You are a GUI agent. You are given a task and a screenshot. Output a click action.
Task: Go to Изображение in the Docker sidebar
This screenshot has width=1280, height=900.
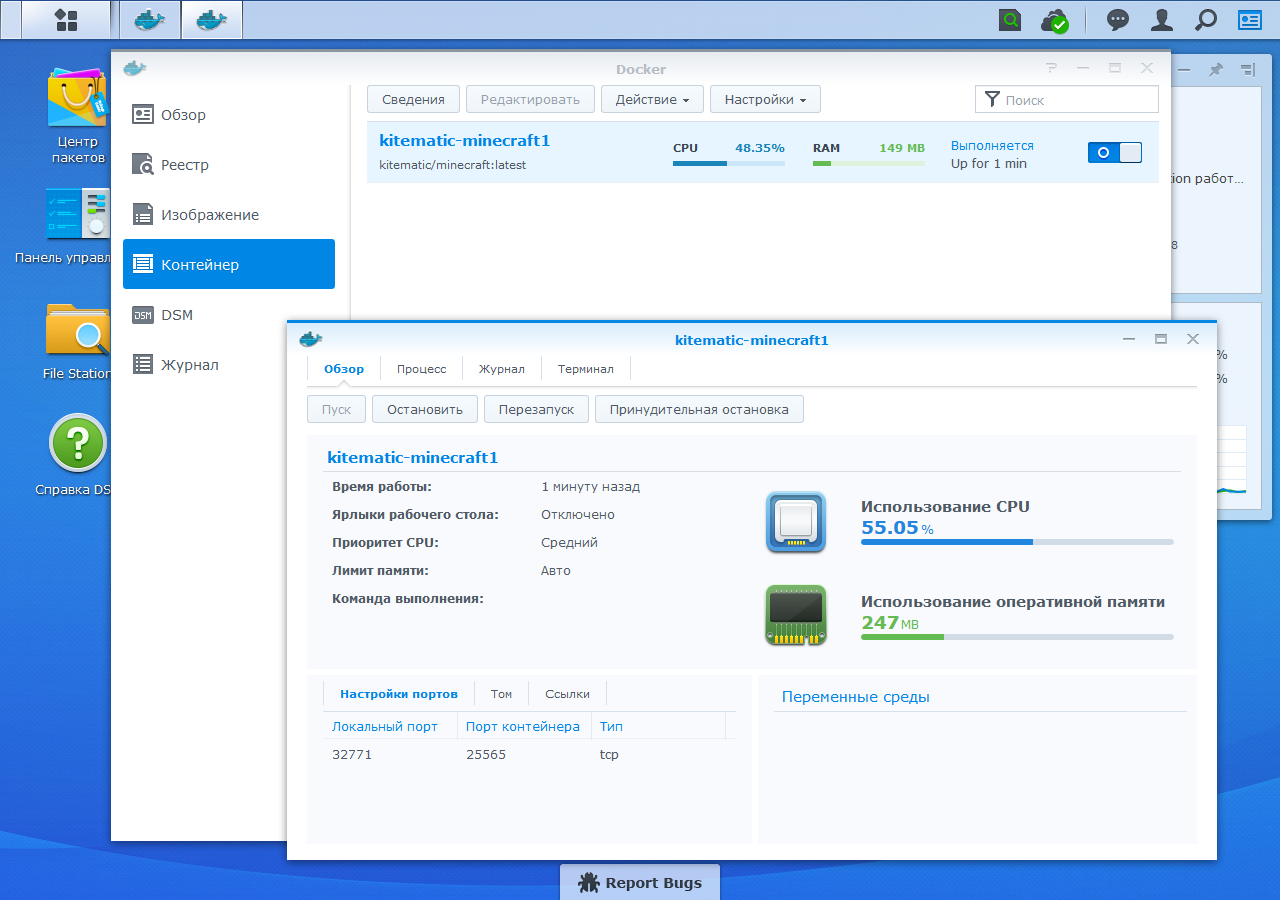pos(229,215)
